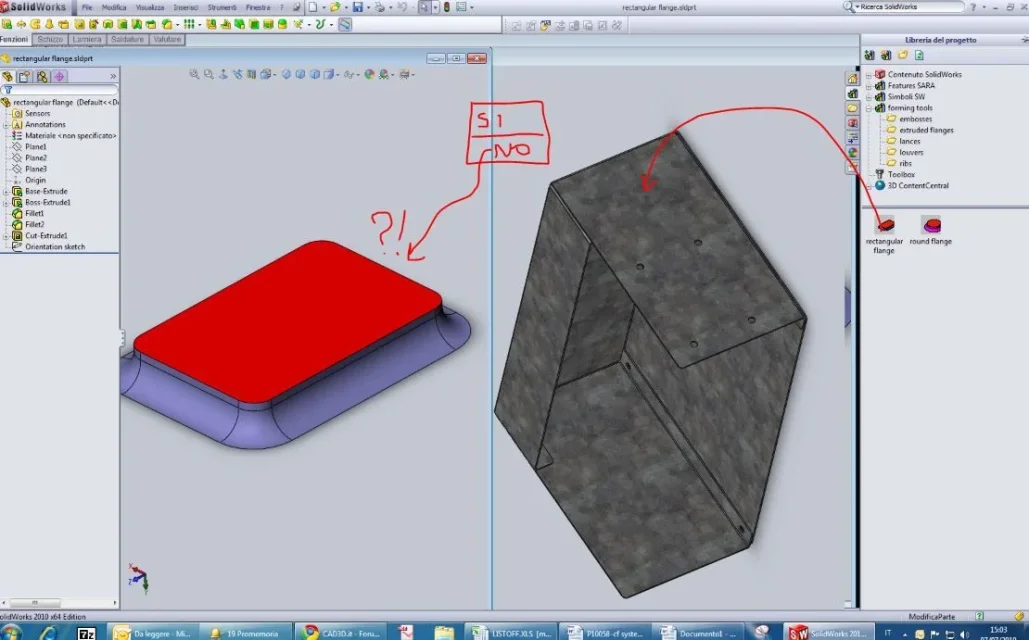The width and height of the screenshot is (1029, 640).
Task: Click the Edit Appearance color ball icon
Action: coord(369,74)
